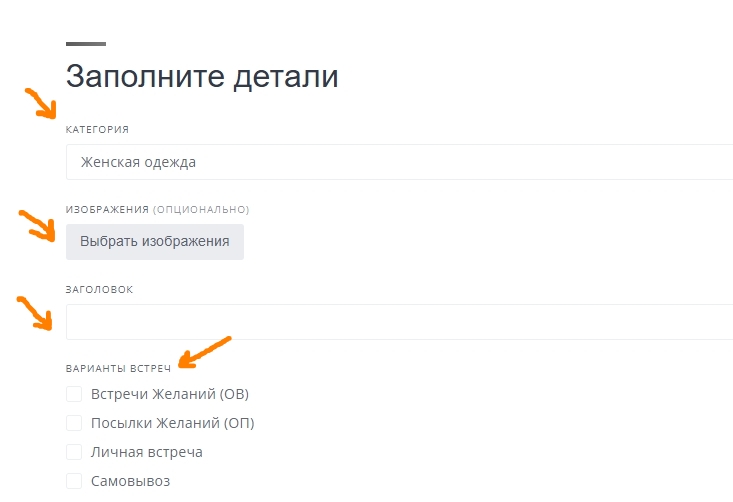
Task: Click the orange arrow pointing at Категория
Action: pyautogui.click(x=41, y=103)
